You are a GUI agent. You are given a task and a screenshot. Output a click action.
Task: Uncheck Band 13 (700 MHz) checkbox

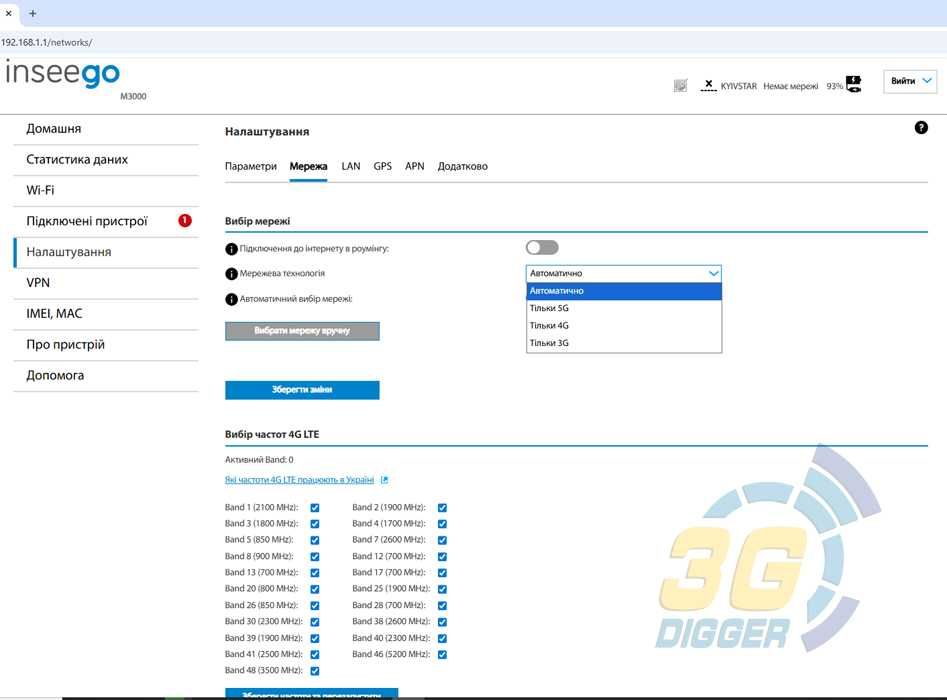(x=315, y=573)
